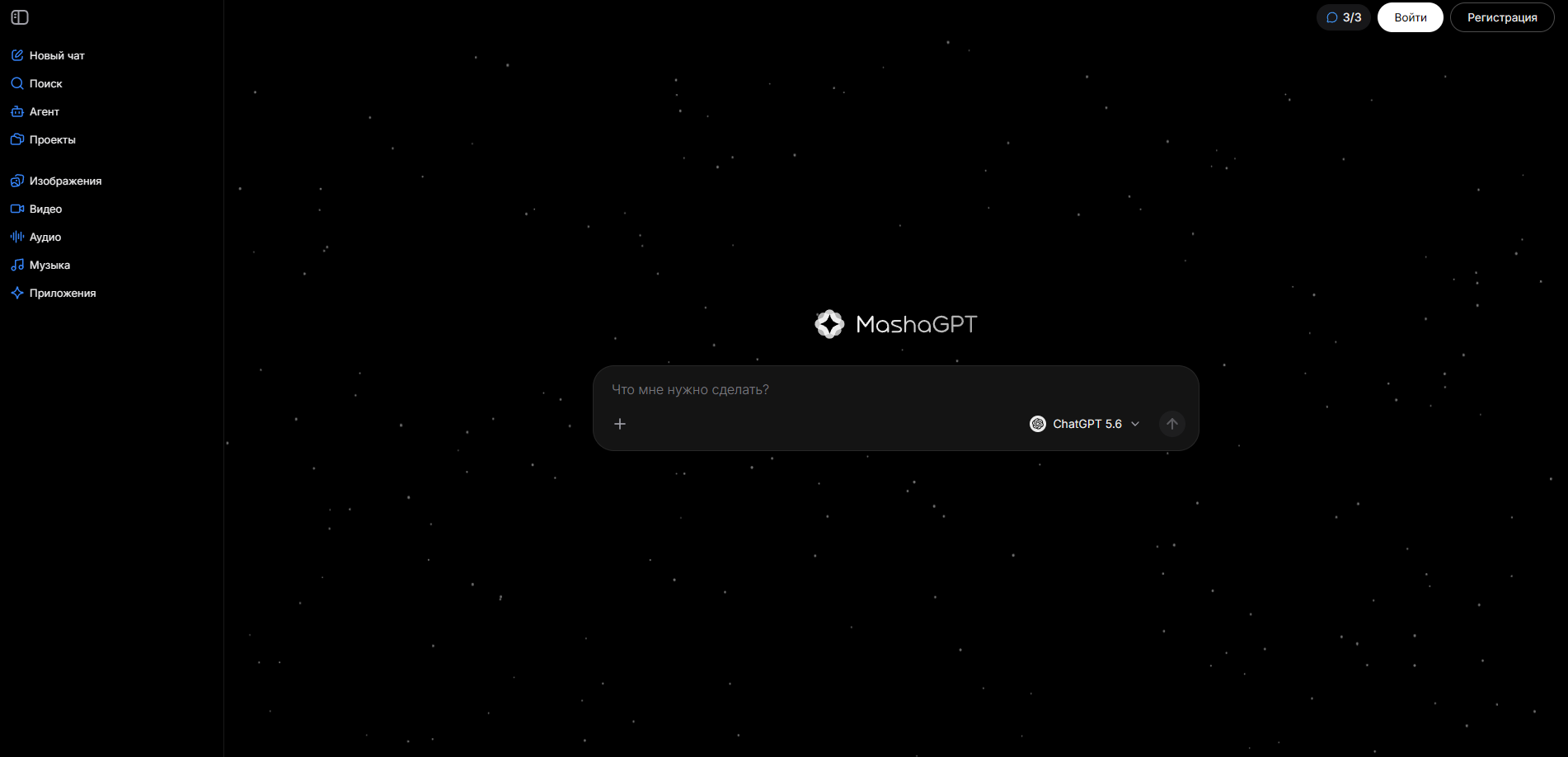
Task: Open the Агент section
Action: pos(35,111)
